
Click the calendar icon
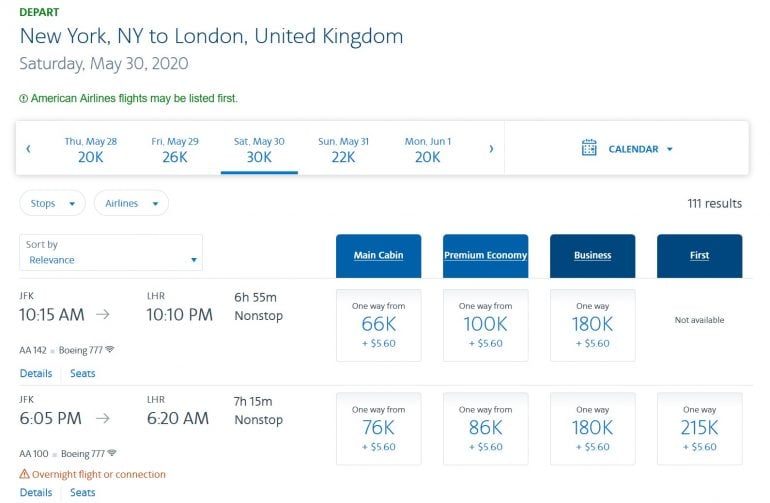(590, 148)
